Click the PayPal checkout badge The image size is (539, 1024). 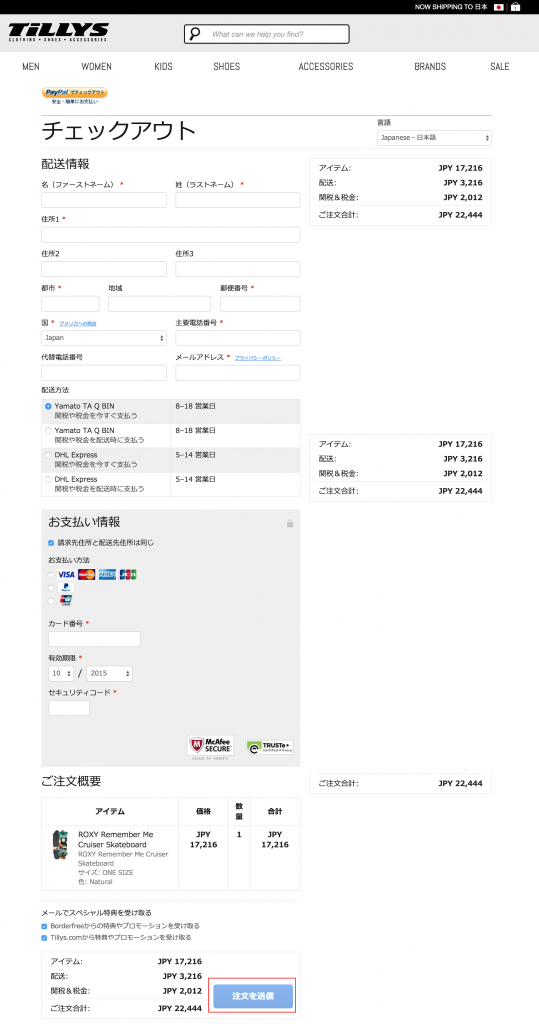point(74,96)
